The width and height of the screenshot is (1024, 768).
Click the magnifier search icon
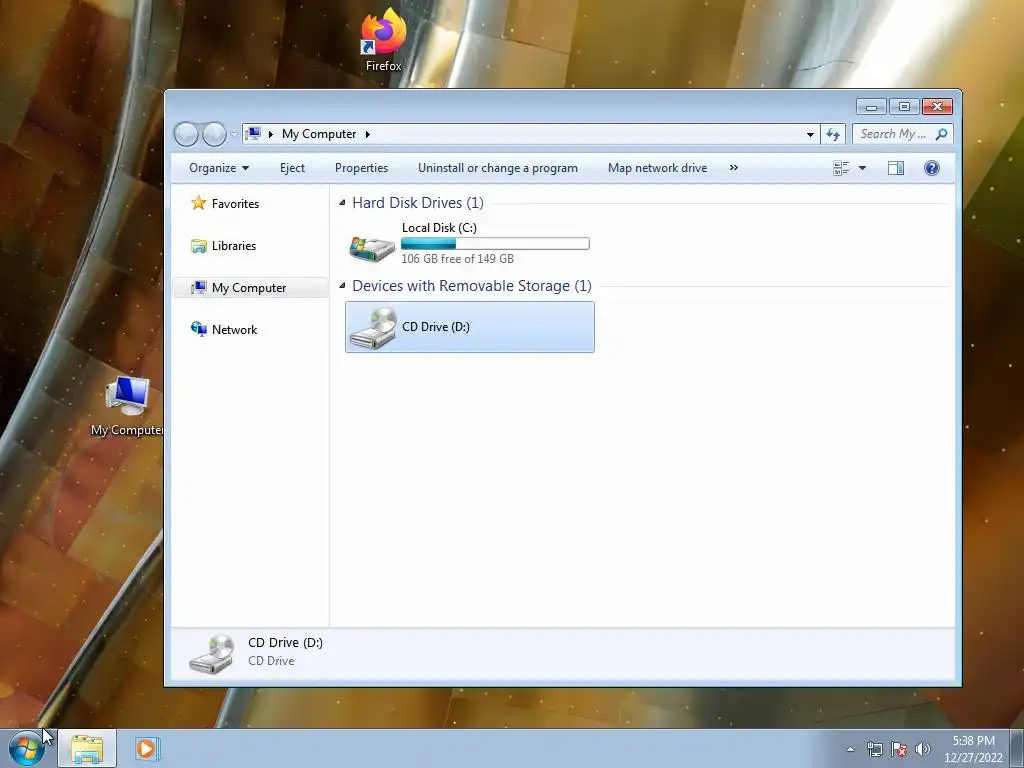click(x=941, y=134)
